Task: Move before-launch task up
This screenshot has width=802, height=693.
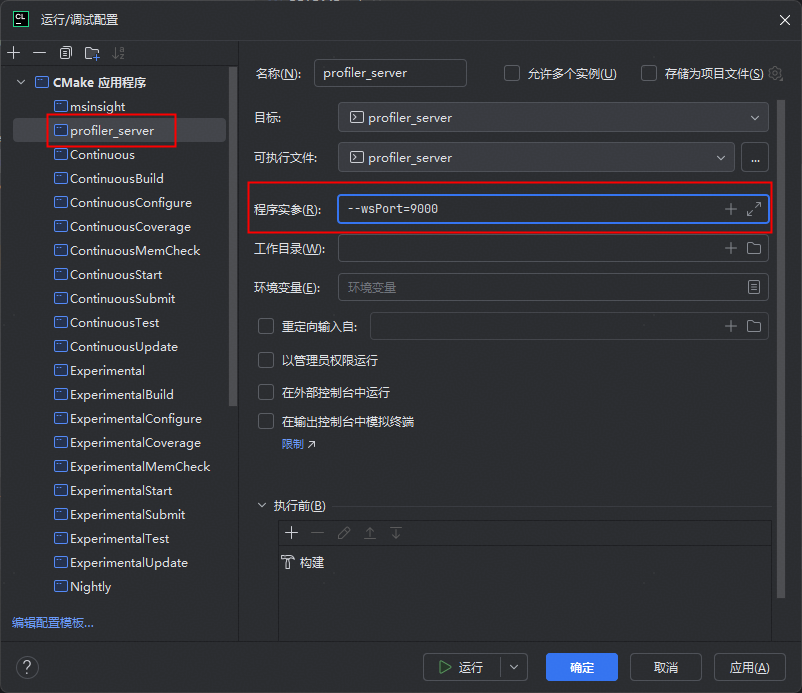Action: click(370, 533)
